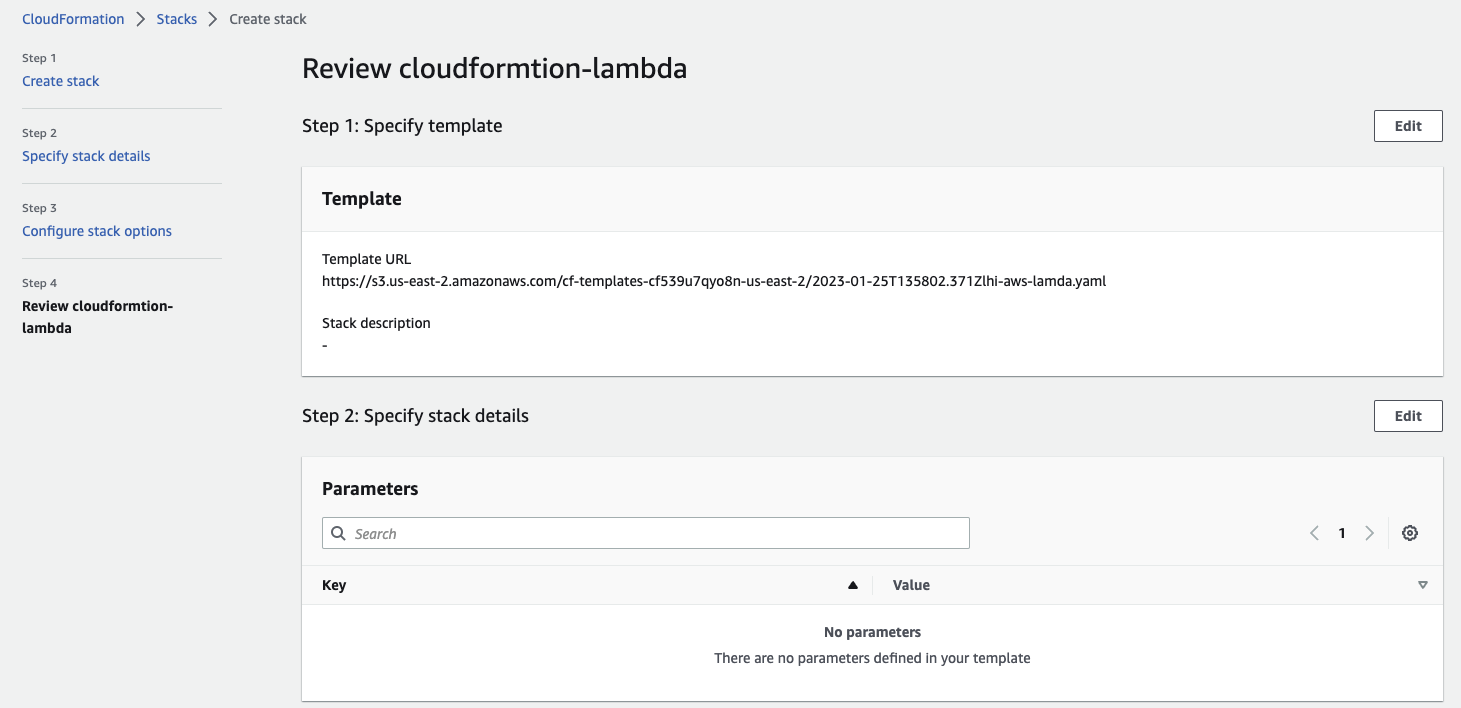The width and height of the screenshot is (1461, 708).
Task: Click the Key column ascending sort arrow
Action: point(853,585)
